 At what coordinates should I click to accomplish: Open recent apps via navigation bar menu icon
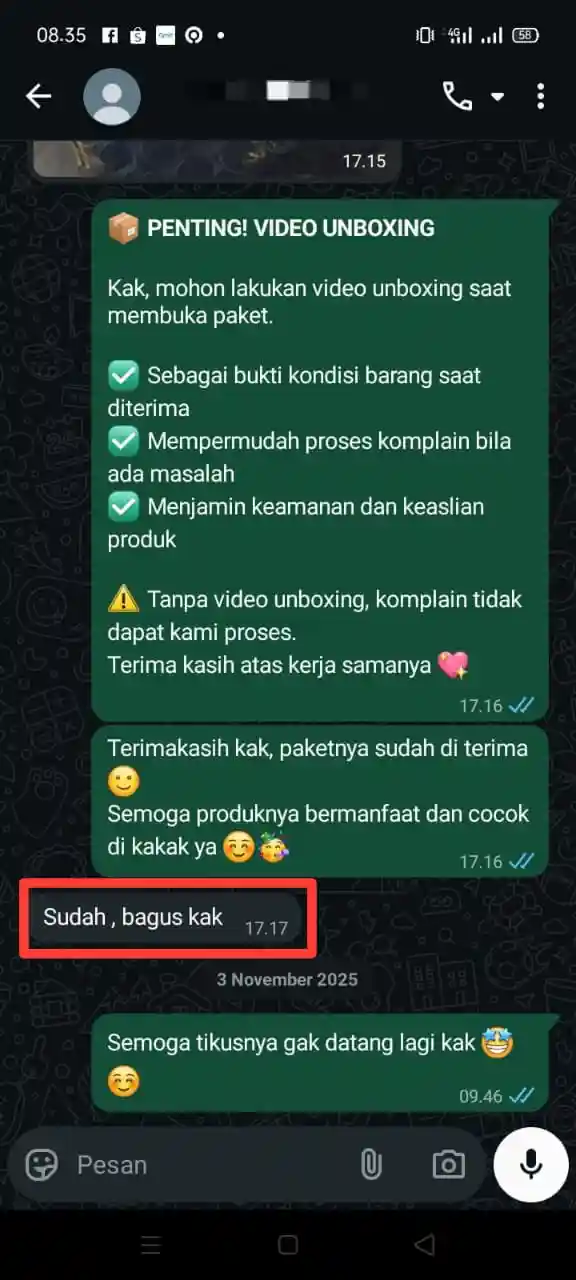click(x=151, y=1245)
